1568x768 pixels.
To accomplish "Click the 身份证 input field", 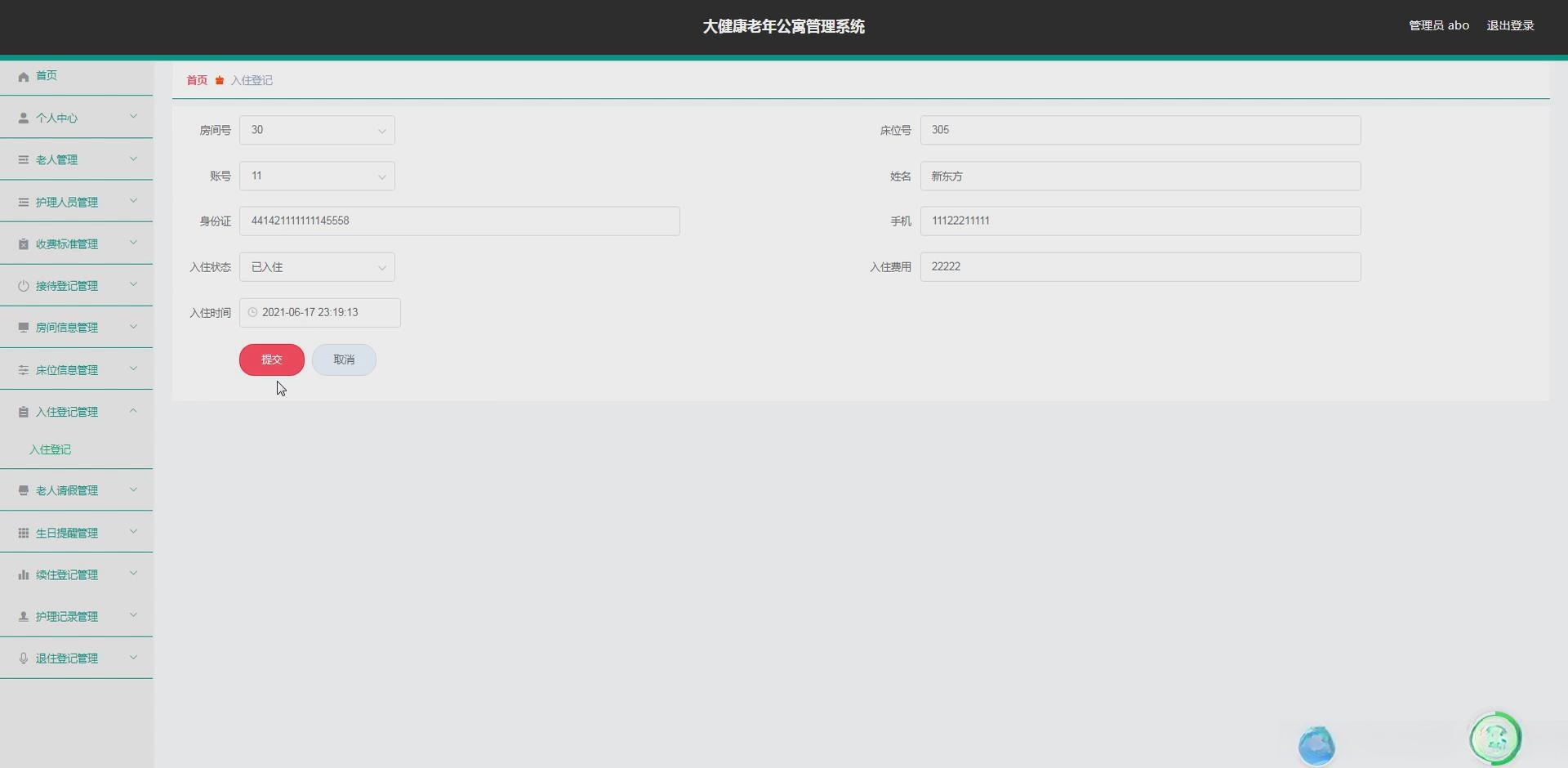I will (x=459, y=221).
